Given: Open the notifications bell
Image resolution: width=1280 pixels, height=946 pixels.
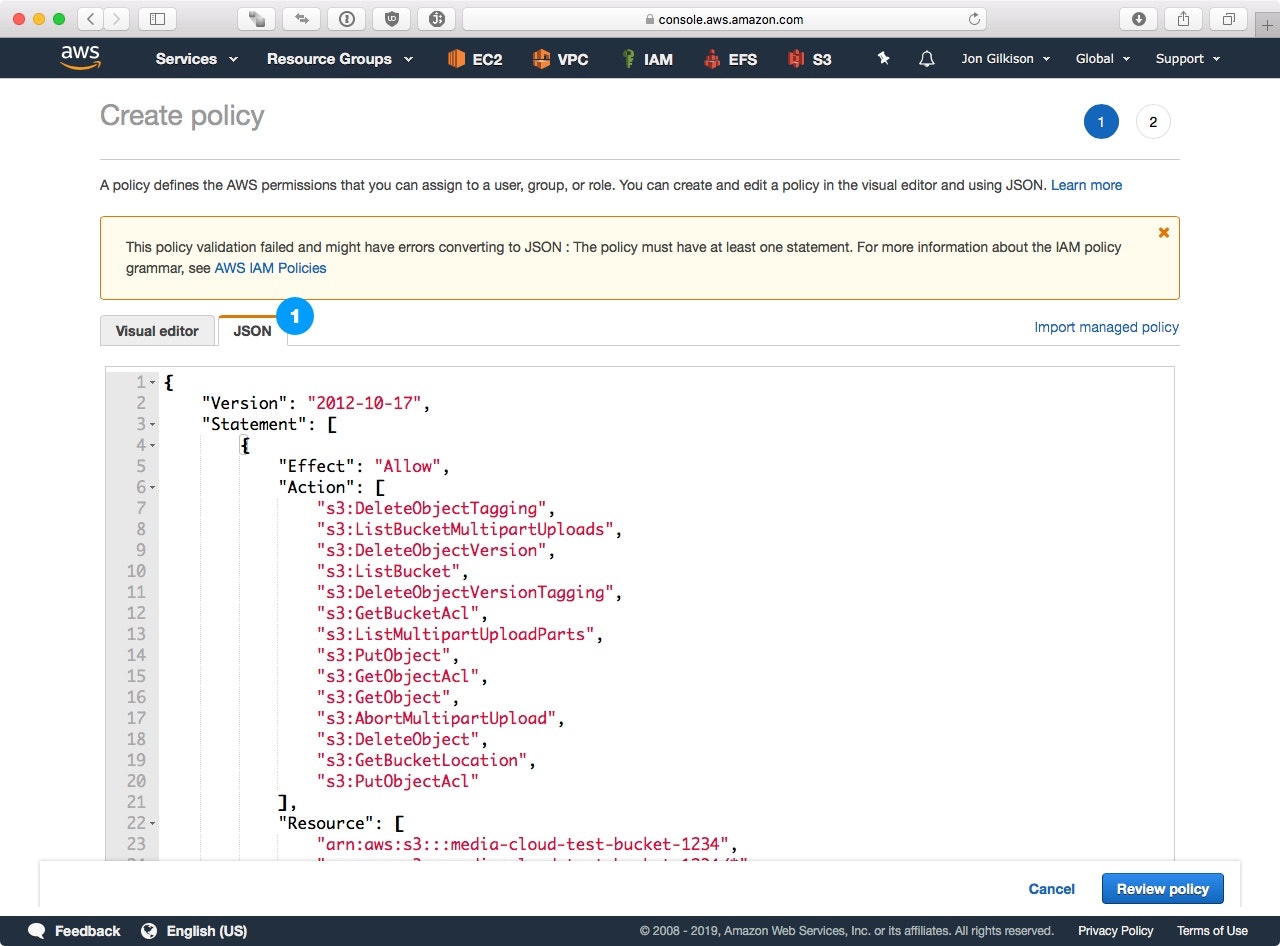Looking at the screenshot, I should pyautogui.click(x=927, y=59).
